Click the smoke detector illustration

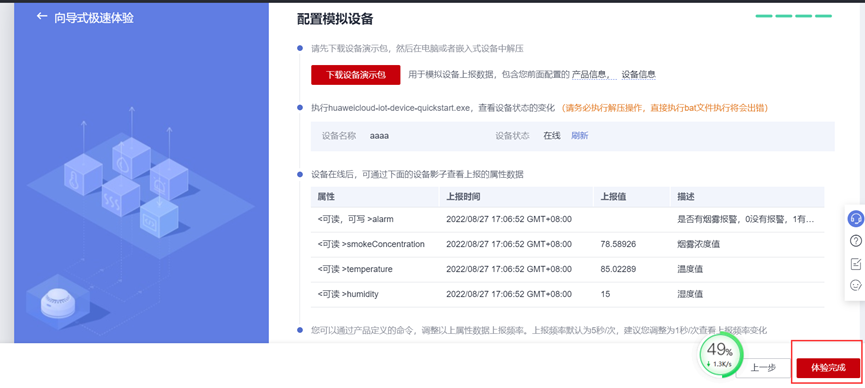point(57,304)
